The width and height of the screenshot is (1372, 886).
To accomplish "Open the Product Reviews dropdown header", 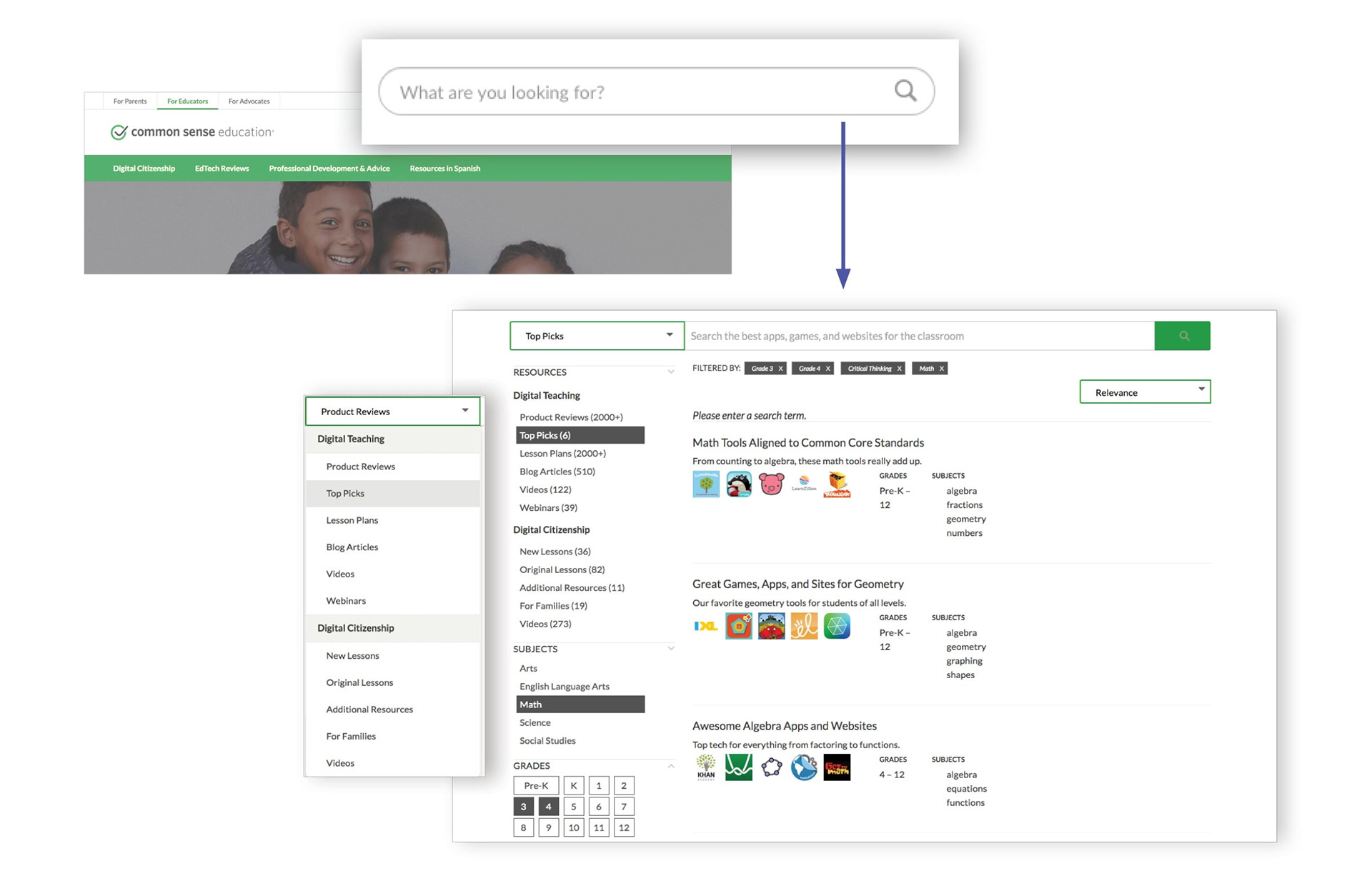I will (x=392, y=412).
